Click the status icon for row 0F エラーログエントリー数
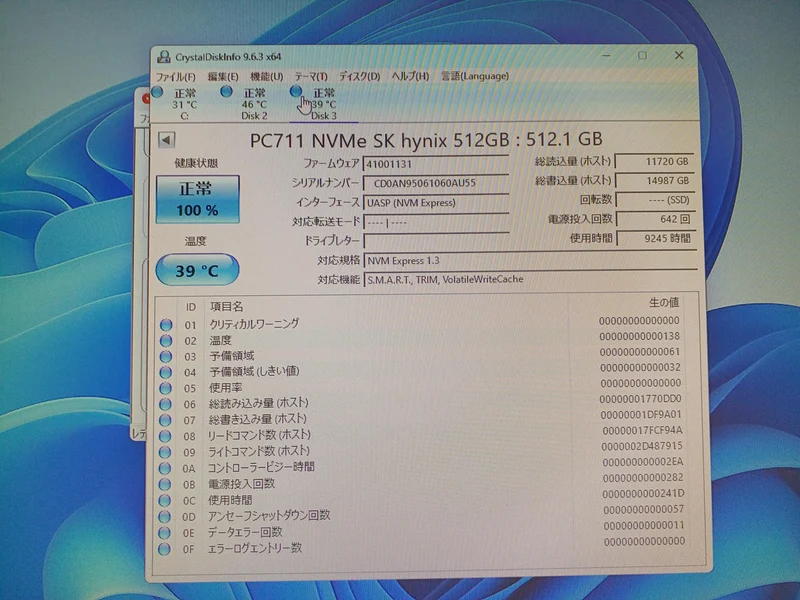The image size is (800, 600). tap(164, 549)
